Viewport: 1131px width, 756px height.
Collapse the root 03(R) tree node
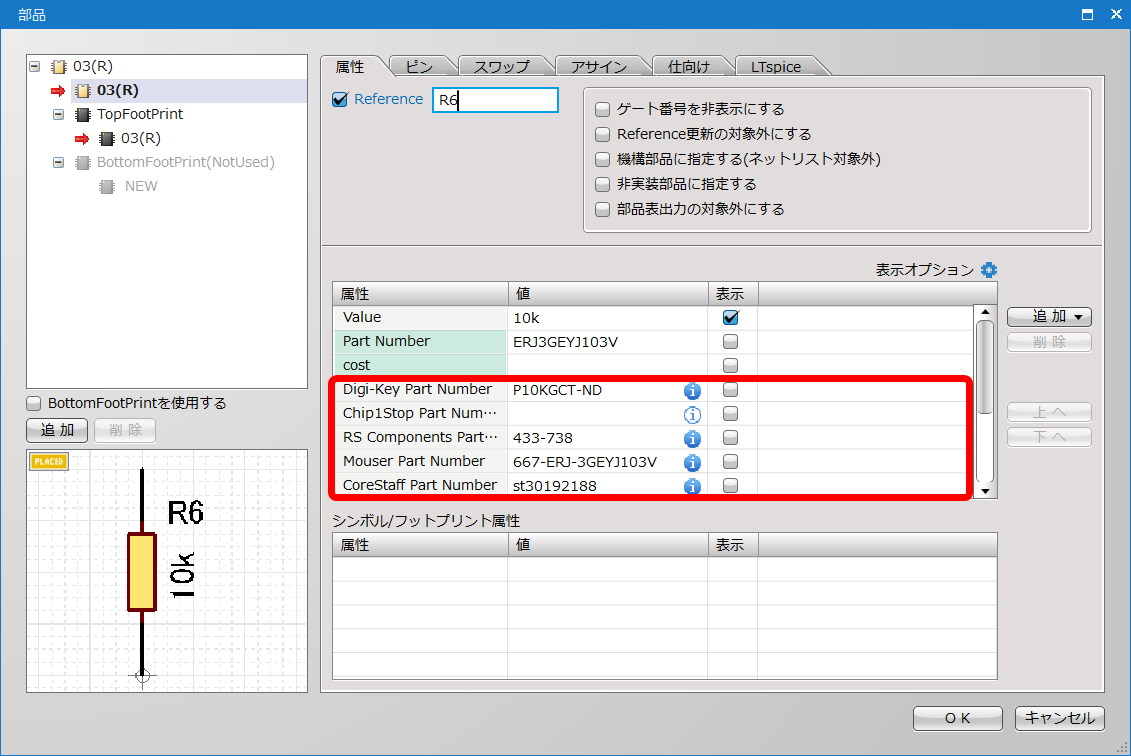[35, 66]
